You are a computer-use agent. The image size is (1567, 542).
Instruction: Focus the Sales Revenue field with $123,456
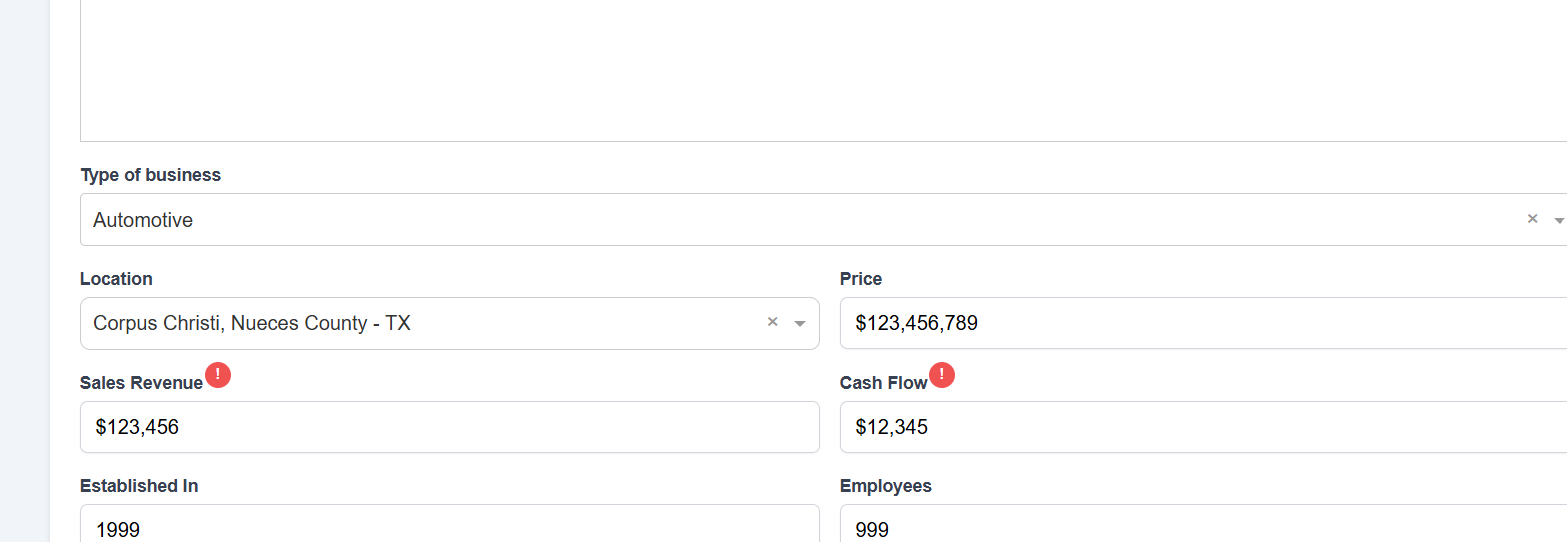pos(450,427)
